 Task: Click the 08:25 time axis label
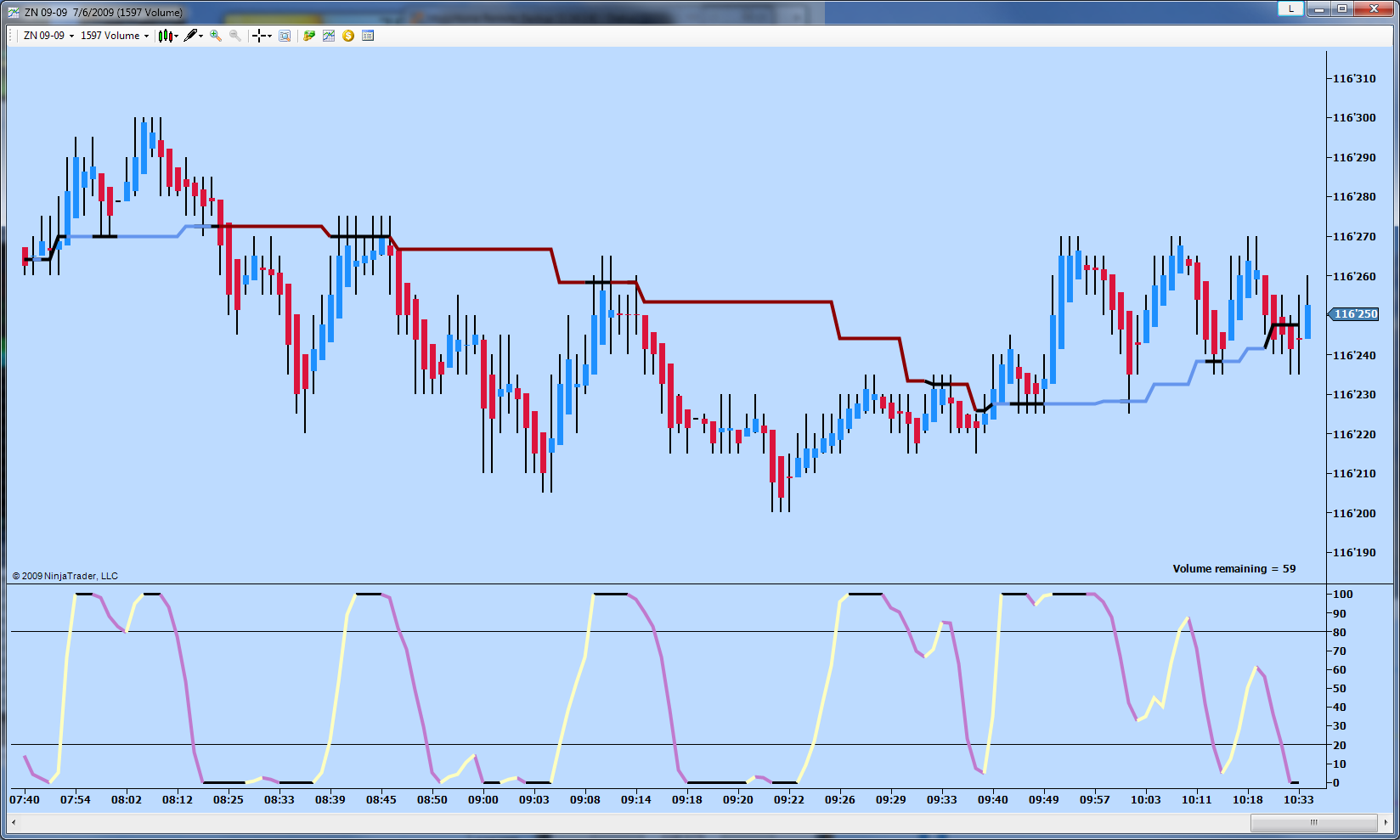(x=229, y=799)
